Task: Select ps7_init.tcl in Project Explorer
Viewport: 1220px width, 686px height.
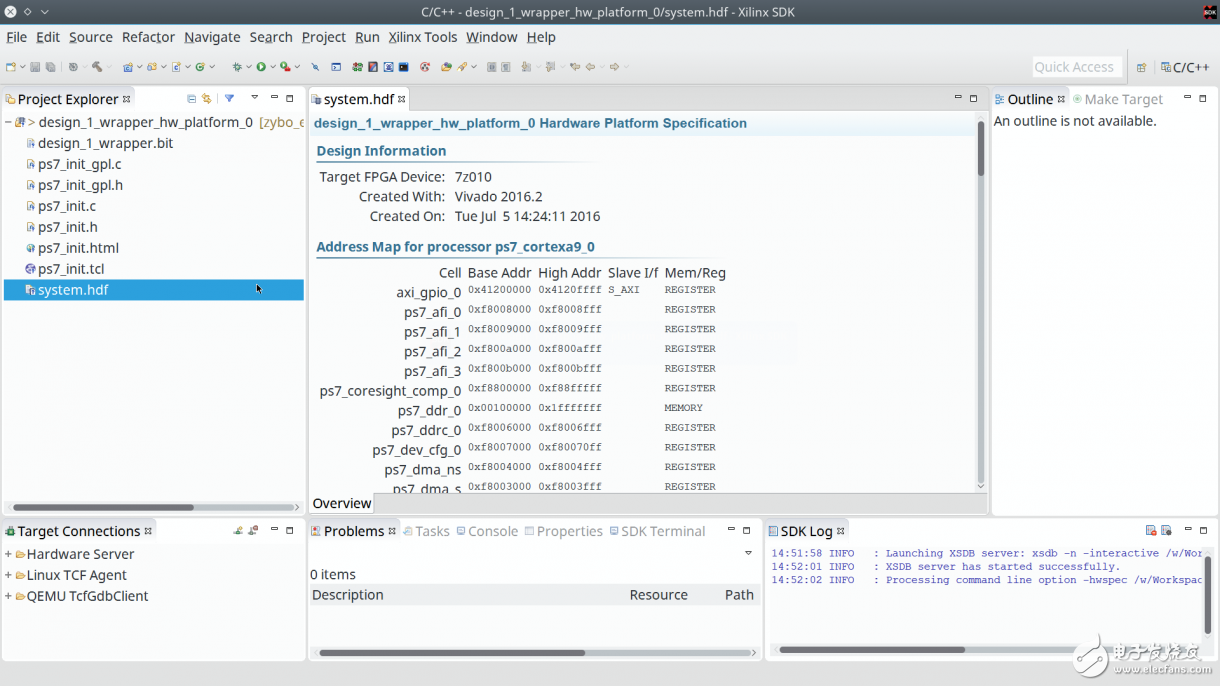Action: point(70,269)
